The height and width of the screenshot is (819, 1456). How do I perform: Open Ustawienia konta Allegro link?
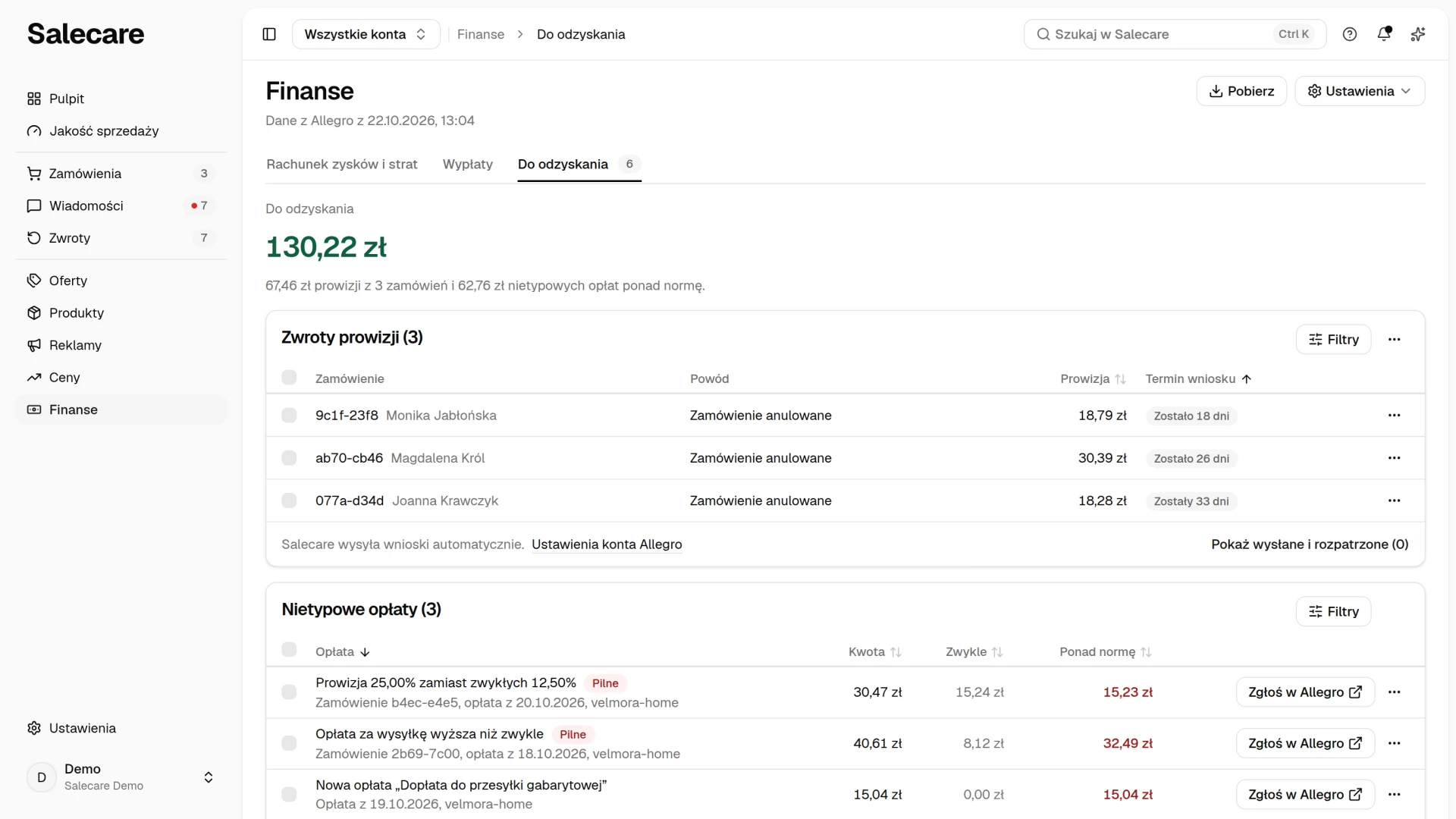(x=607, y=544)
